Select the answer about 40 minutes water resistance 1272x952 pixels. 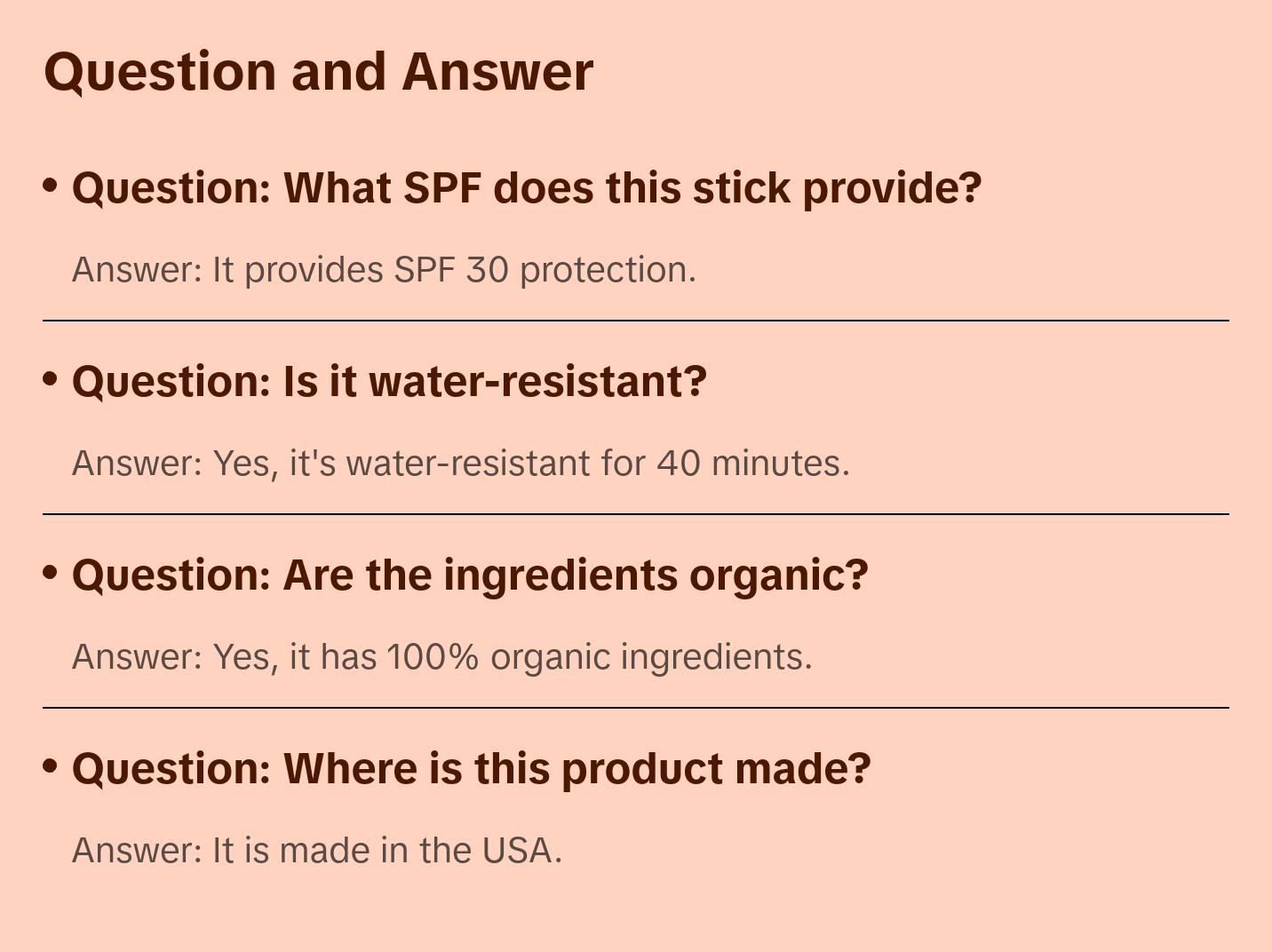460,464
